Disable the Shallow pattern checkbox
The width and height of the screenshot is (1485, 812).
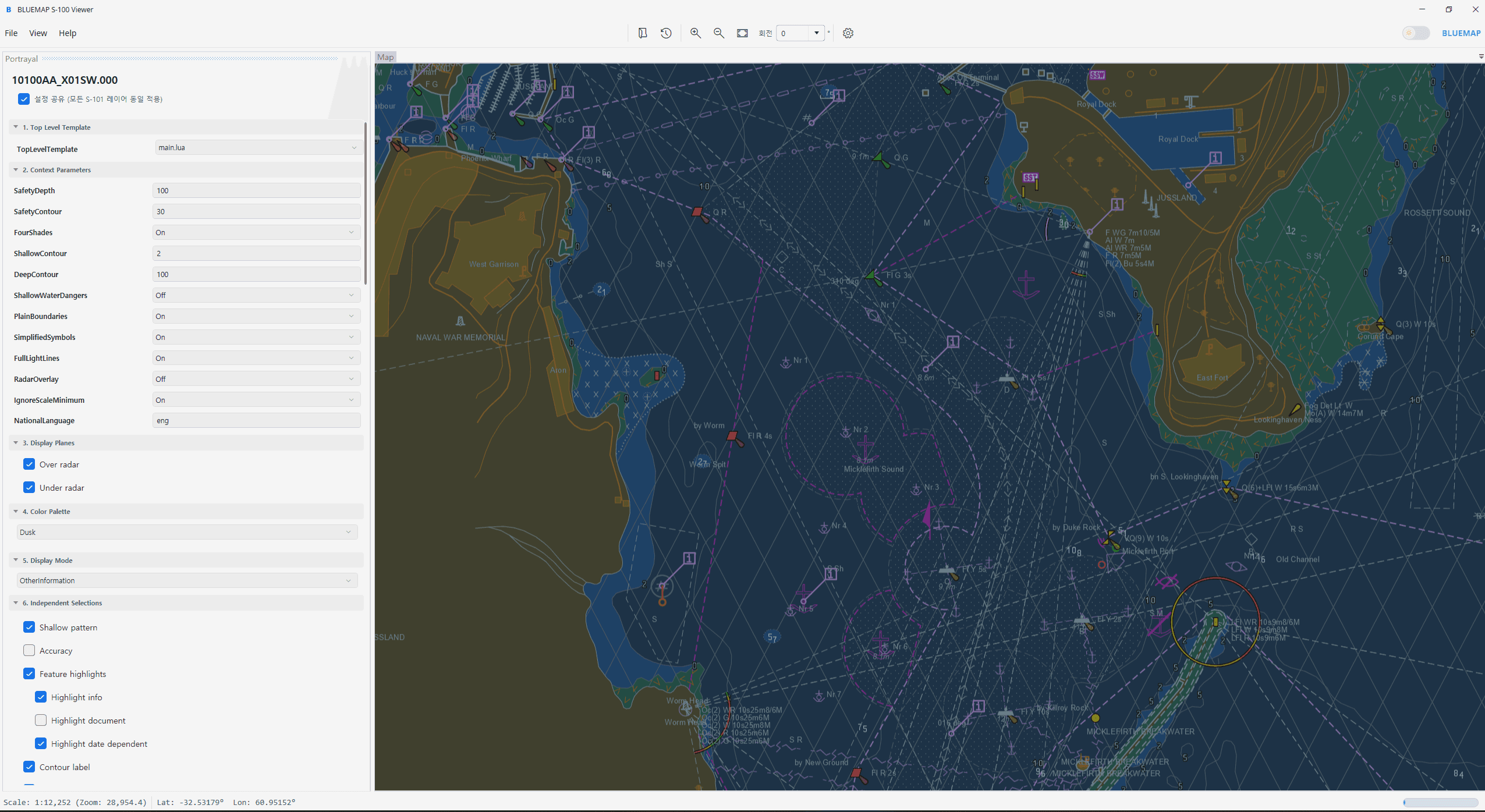[29, 627]
